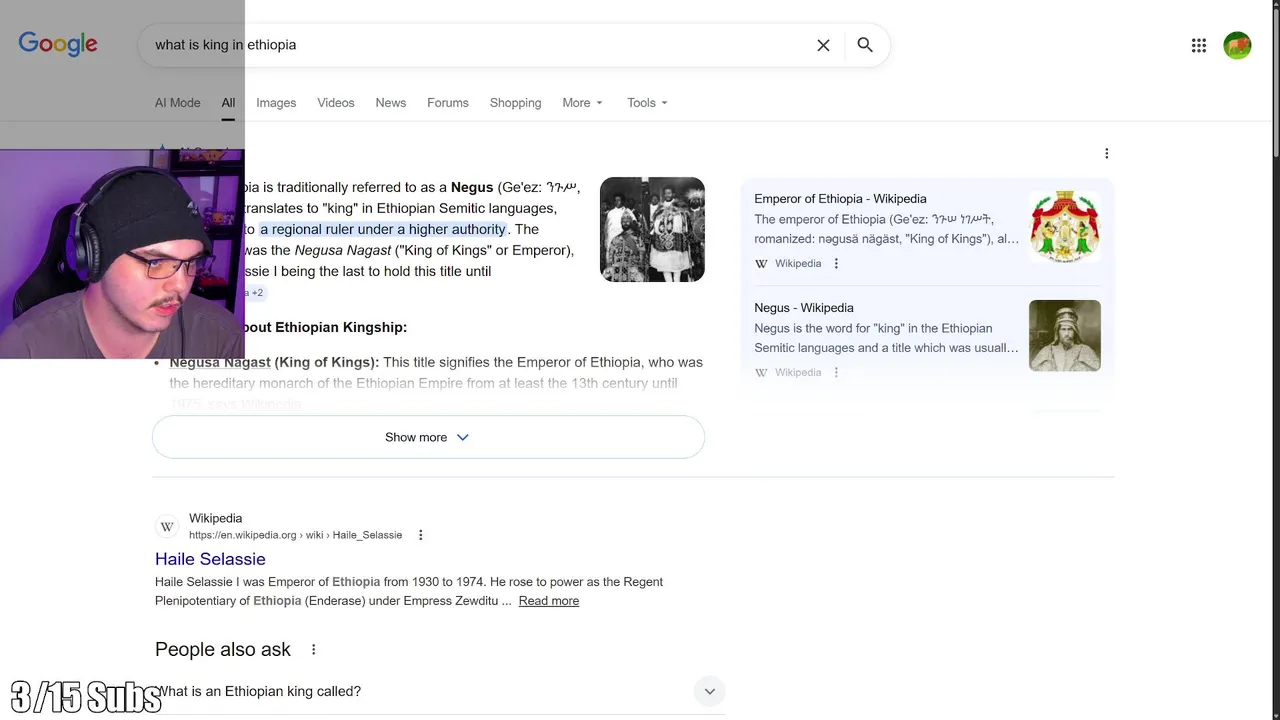Switch to the Images tab
This screenshot has height=720, width=1280.
pyautogui.click(x=276, y=103)
